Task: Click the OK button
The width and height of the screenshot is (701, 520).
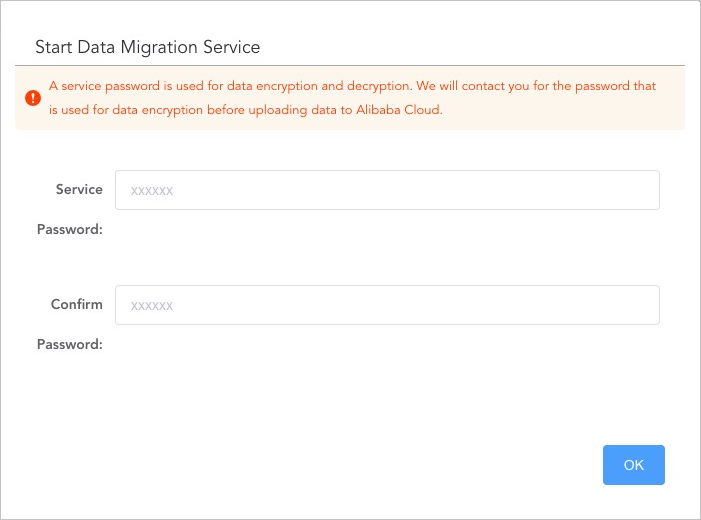Action: (633, 465)
